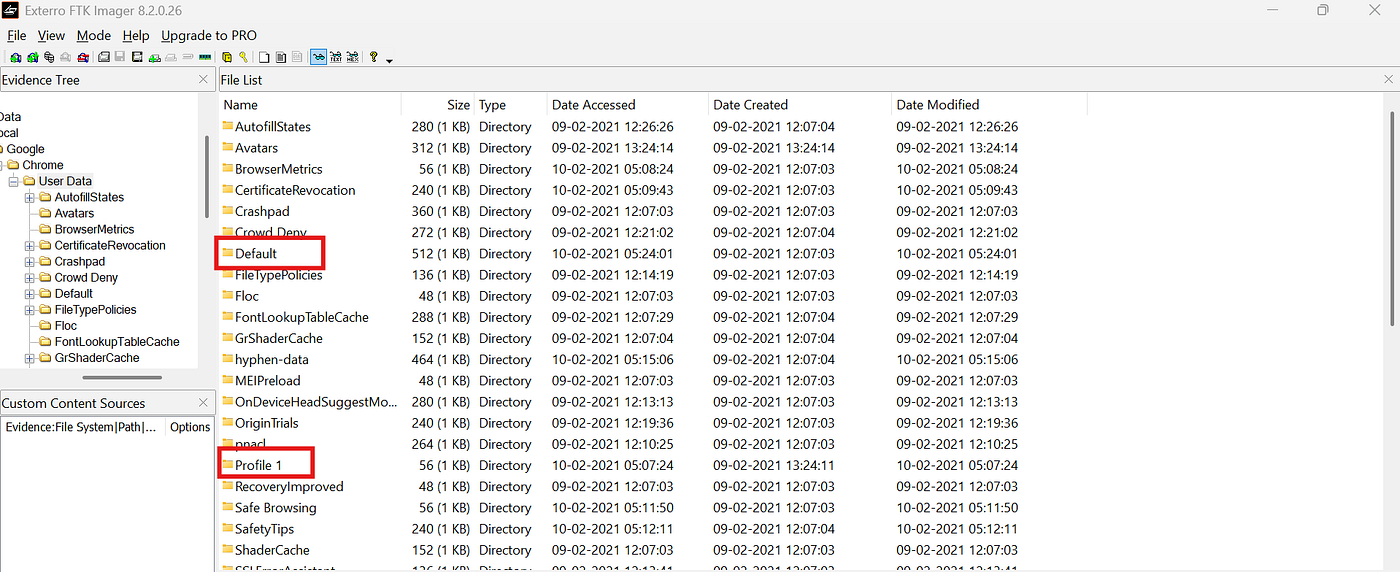This screenshot has height=572, width=1400.
Task: Click Options in Custom Content Sources
Action: (x=190, y=427)
